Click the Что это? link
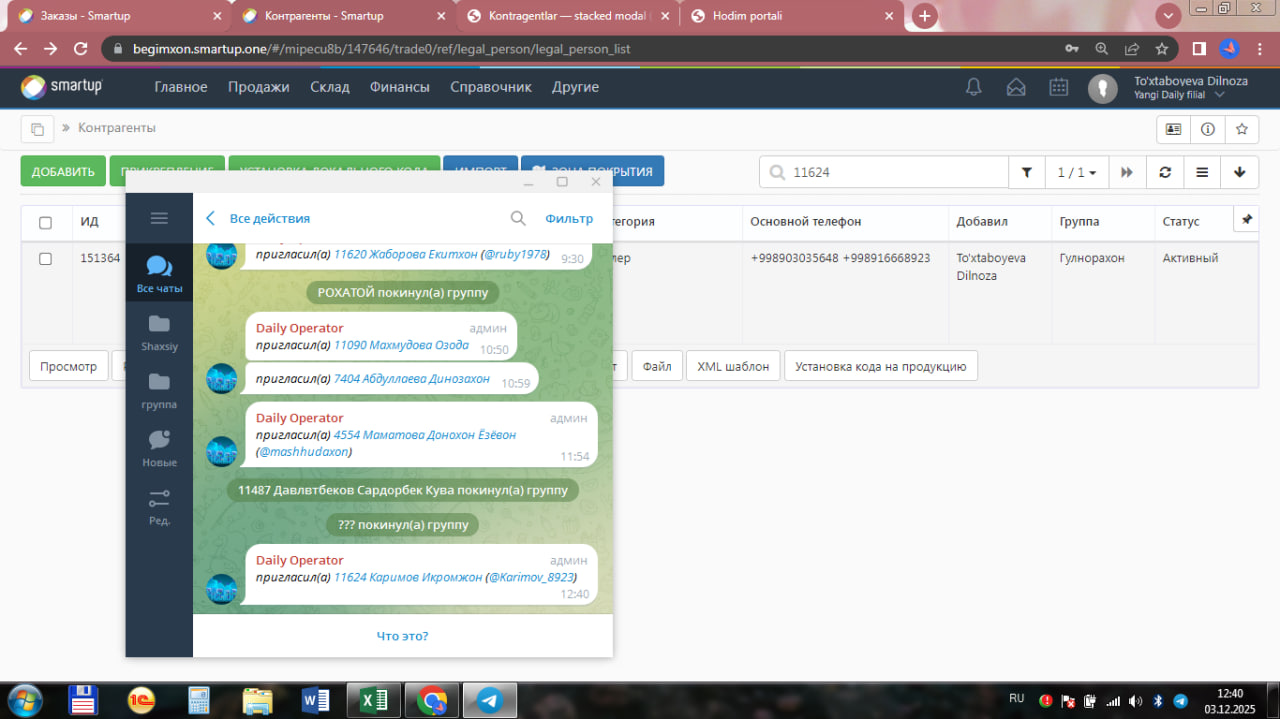 coord(402,636)
